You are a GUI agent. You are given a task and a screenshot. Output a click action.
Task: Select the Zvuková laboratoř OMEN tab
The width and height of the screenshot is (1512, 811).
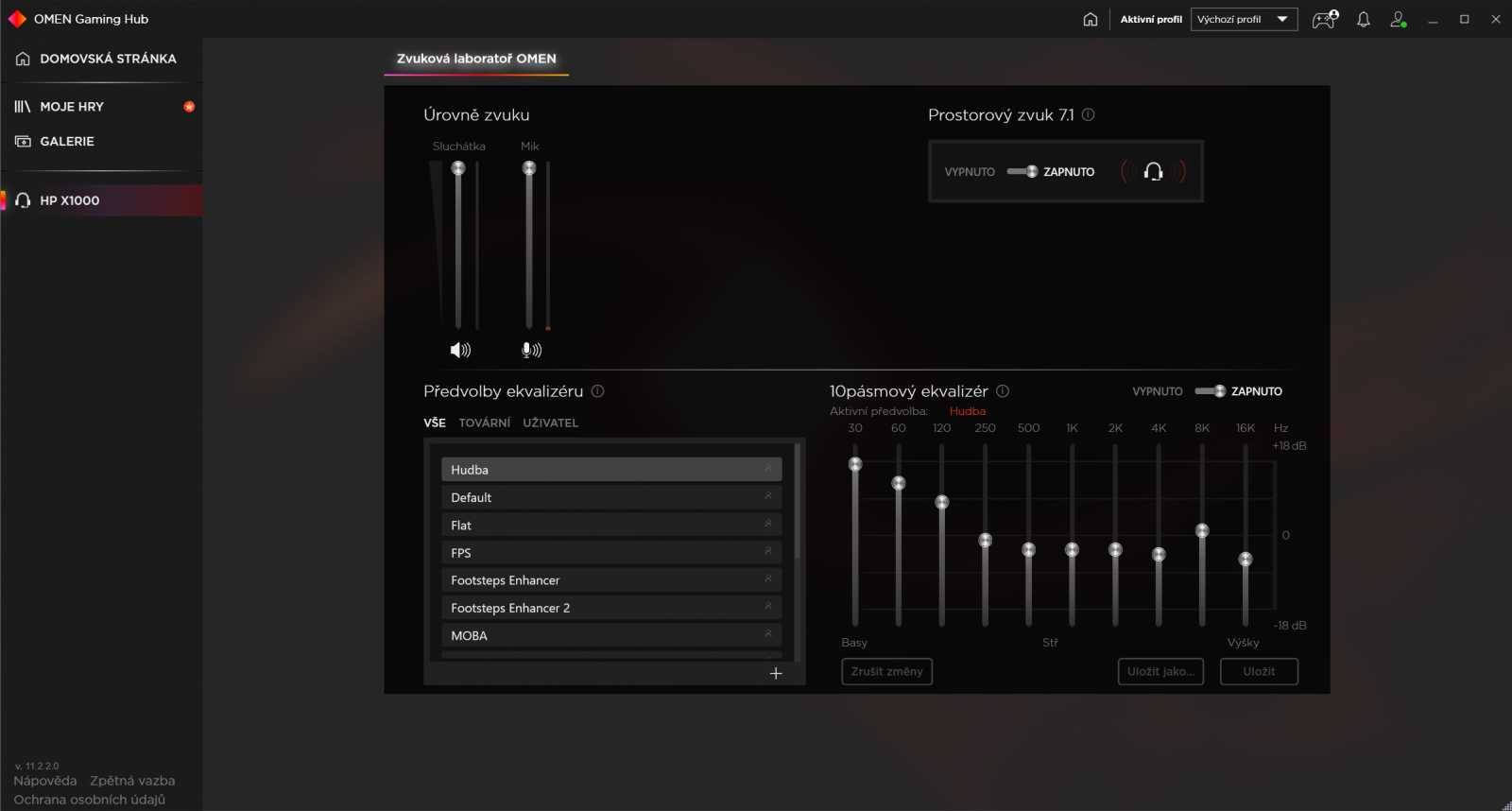(x=476, y=59)
